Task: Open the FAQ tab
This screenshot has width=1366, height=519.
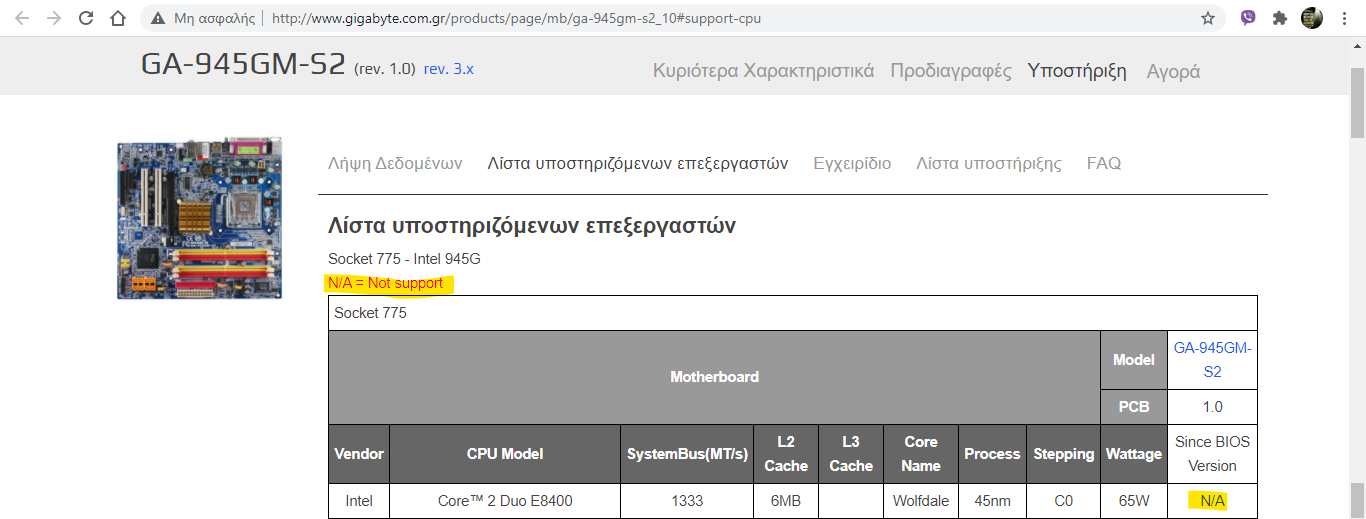Action: pyautogui.click(x=1104, y=163)
